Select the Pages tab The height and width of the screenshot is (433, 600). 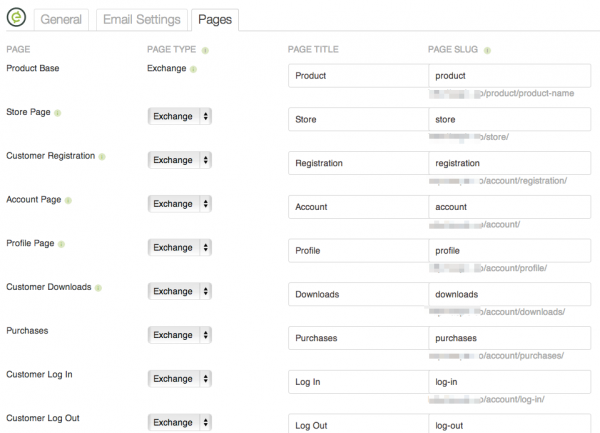tap(215, 20)
